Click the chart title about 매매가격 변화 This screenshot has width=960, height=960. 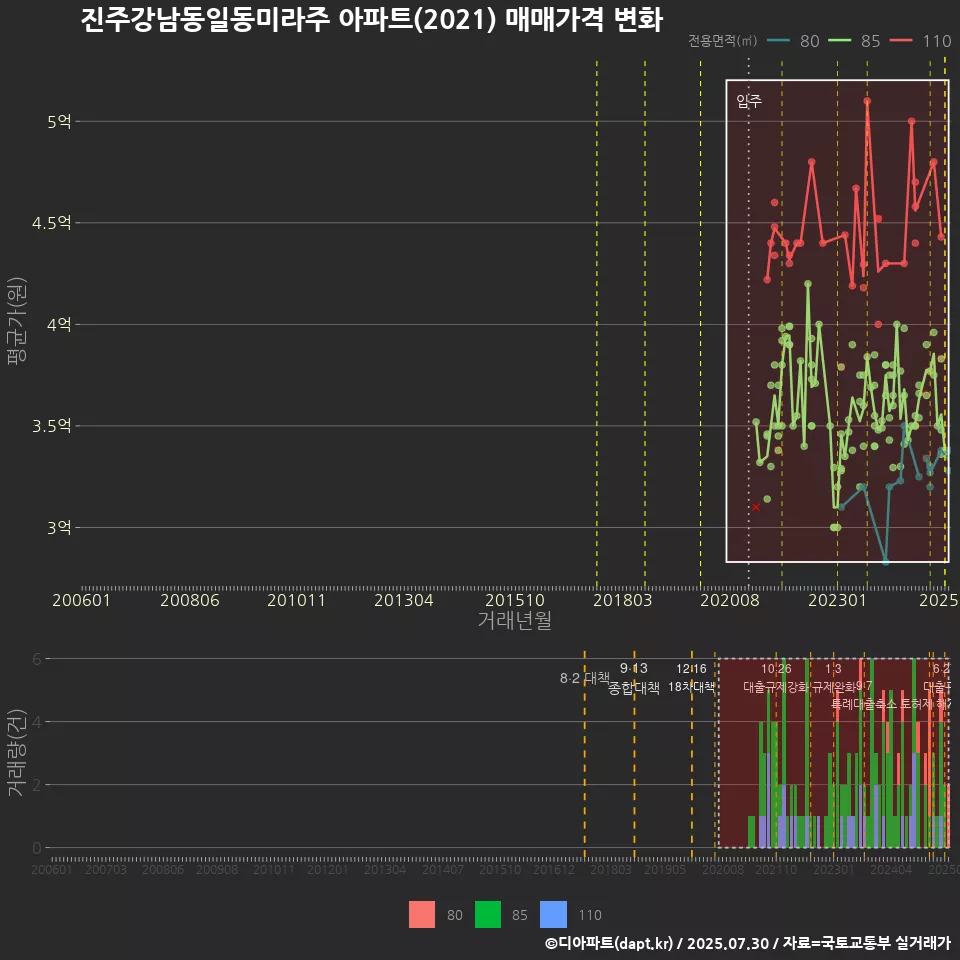372,20
